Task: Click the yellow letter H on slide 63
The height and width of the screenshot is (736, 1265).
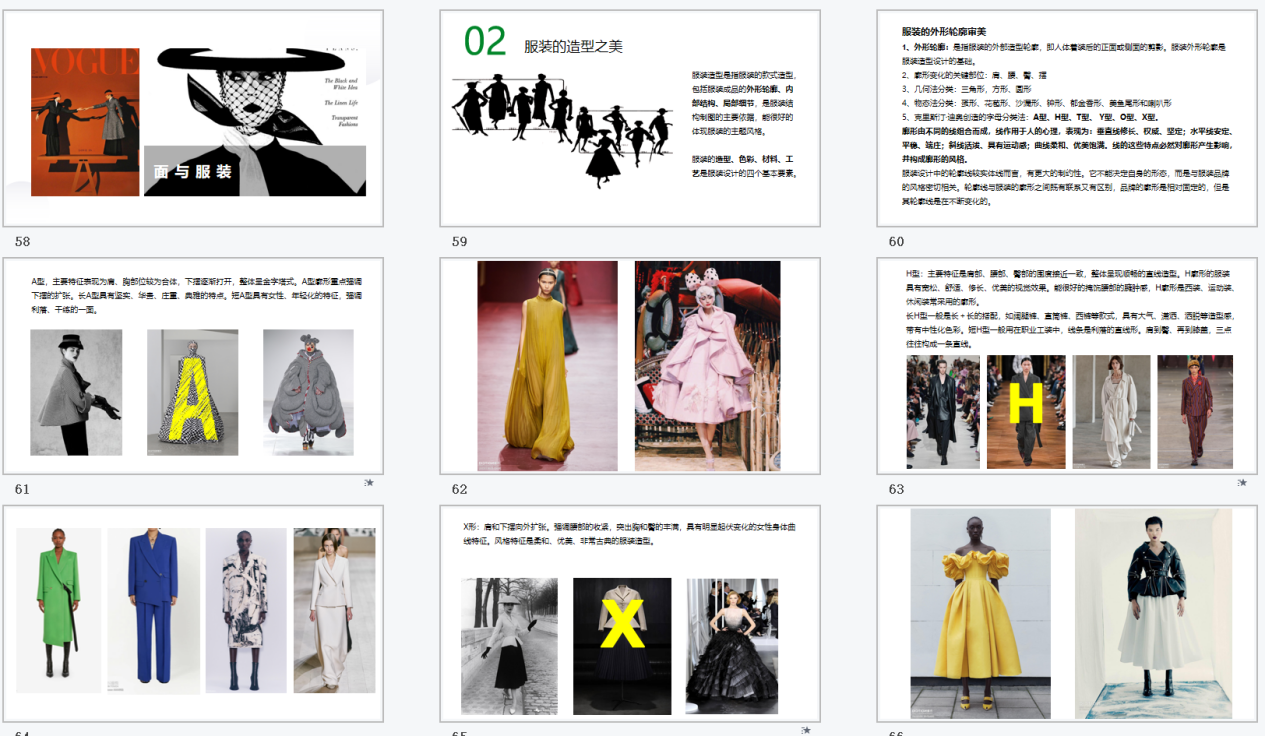Action: pos(1025,404)
